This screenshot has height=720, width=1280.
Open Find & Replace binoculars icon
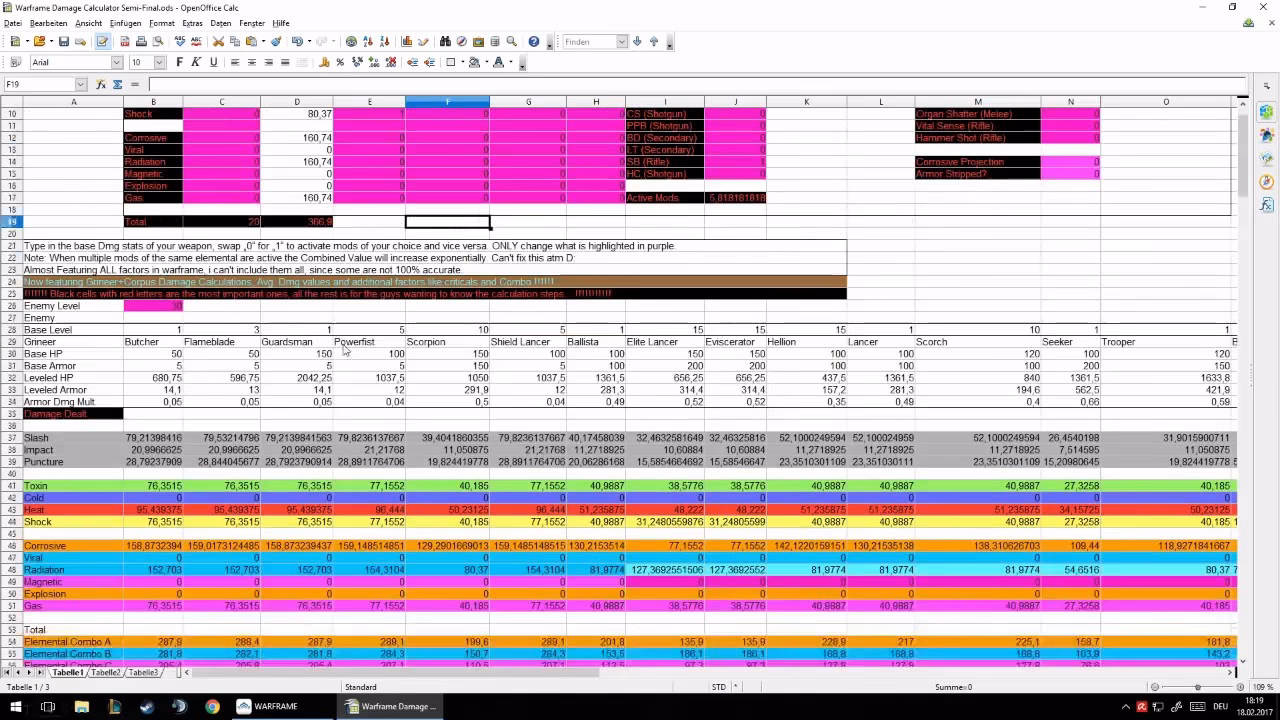click(x=445, y=42)
